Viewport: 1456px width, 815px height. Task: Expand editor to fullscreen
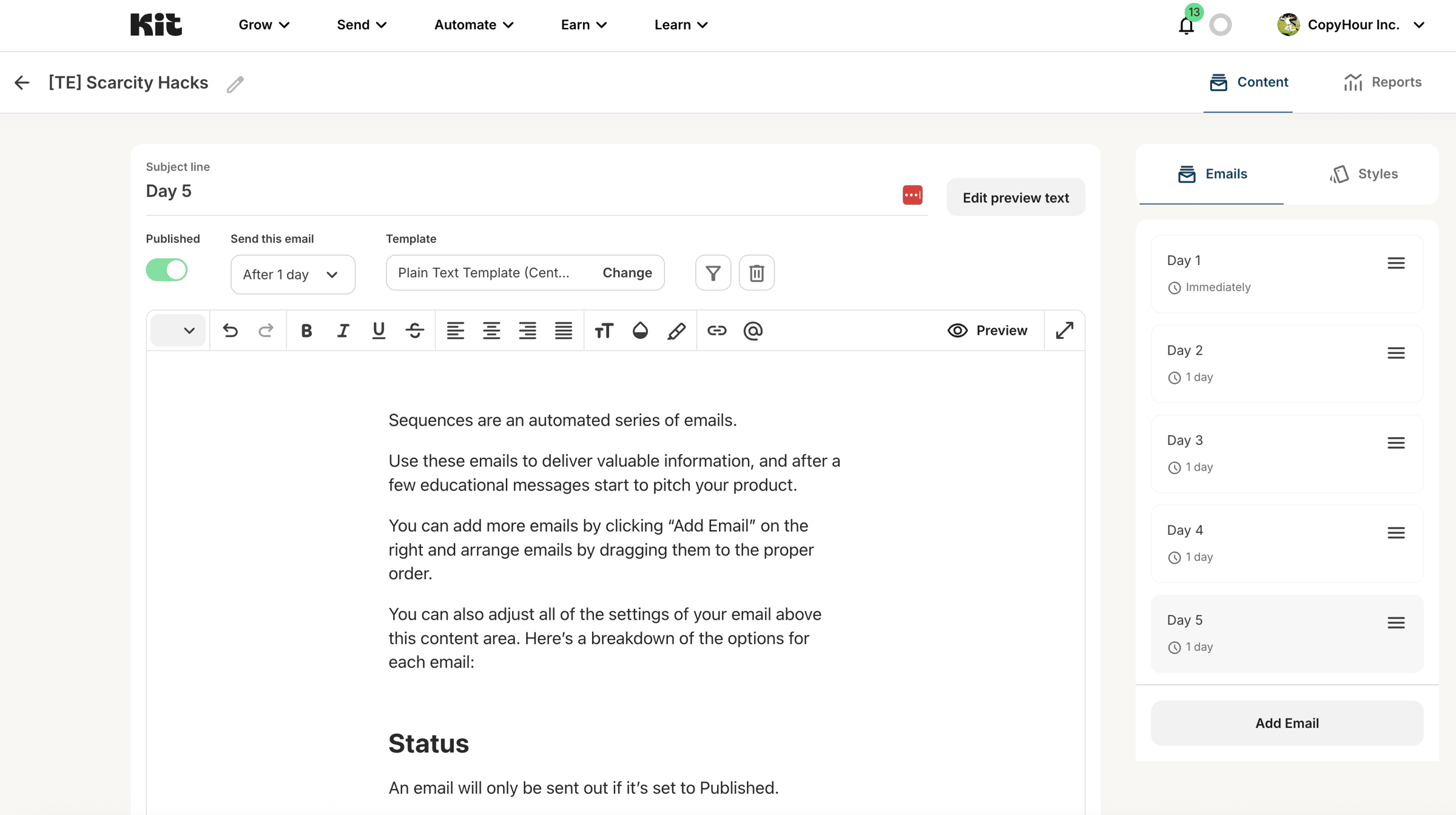[x=1065, y=330]
